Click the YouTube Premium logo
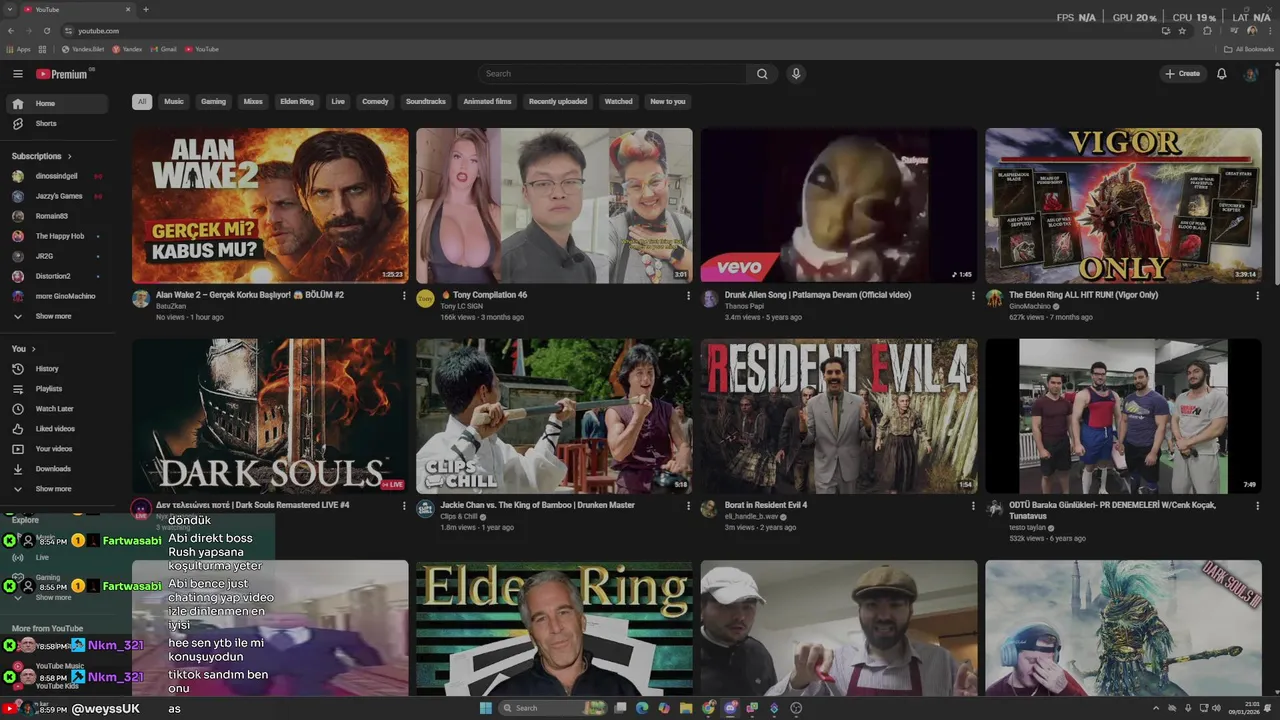Image resolution: width=1280 pixels, height=720 pixels. (62, 74)
